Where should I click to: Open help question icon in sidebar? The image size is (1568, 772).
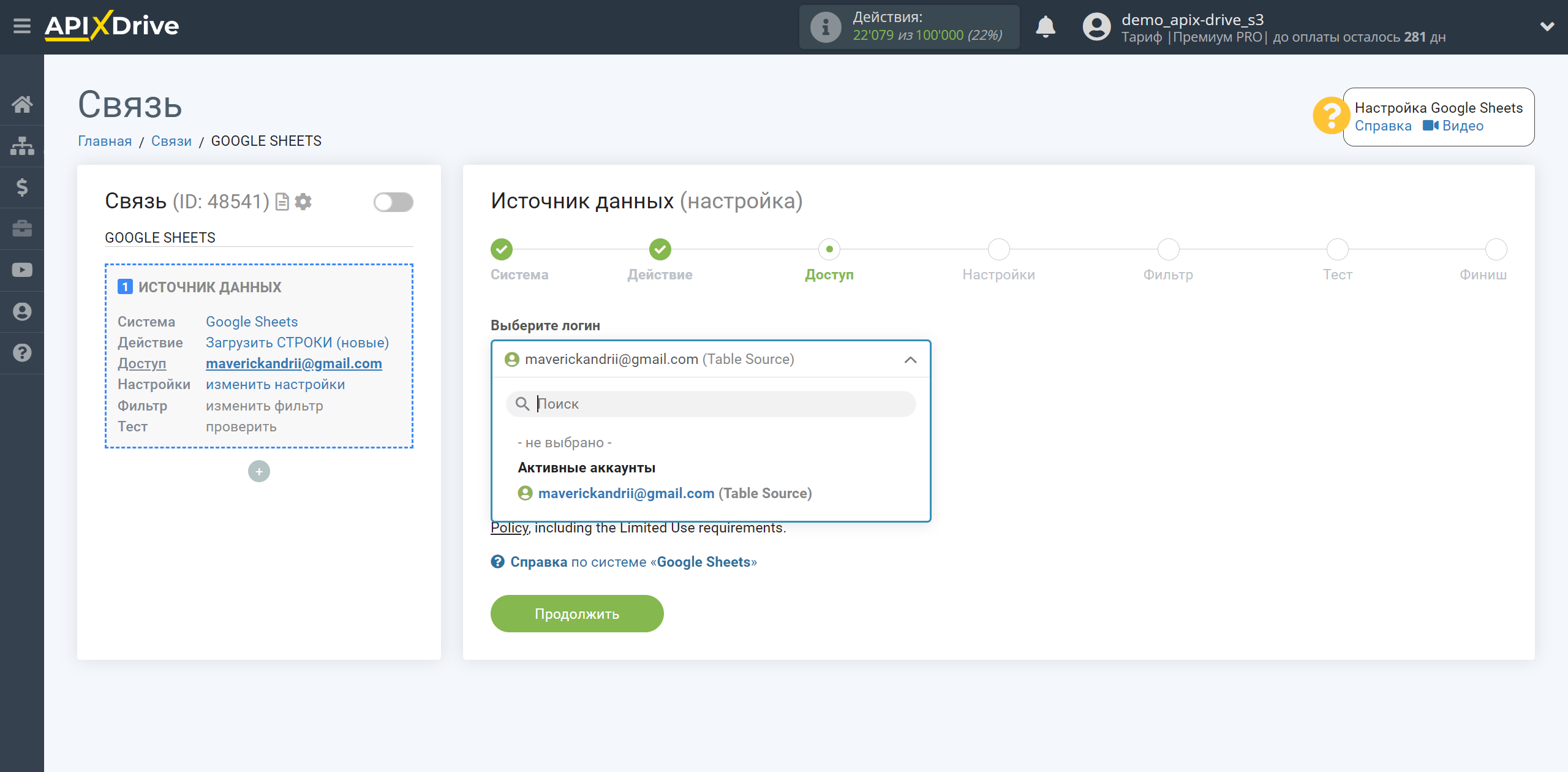(x=22, y=353)
